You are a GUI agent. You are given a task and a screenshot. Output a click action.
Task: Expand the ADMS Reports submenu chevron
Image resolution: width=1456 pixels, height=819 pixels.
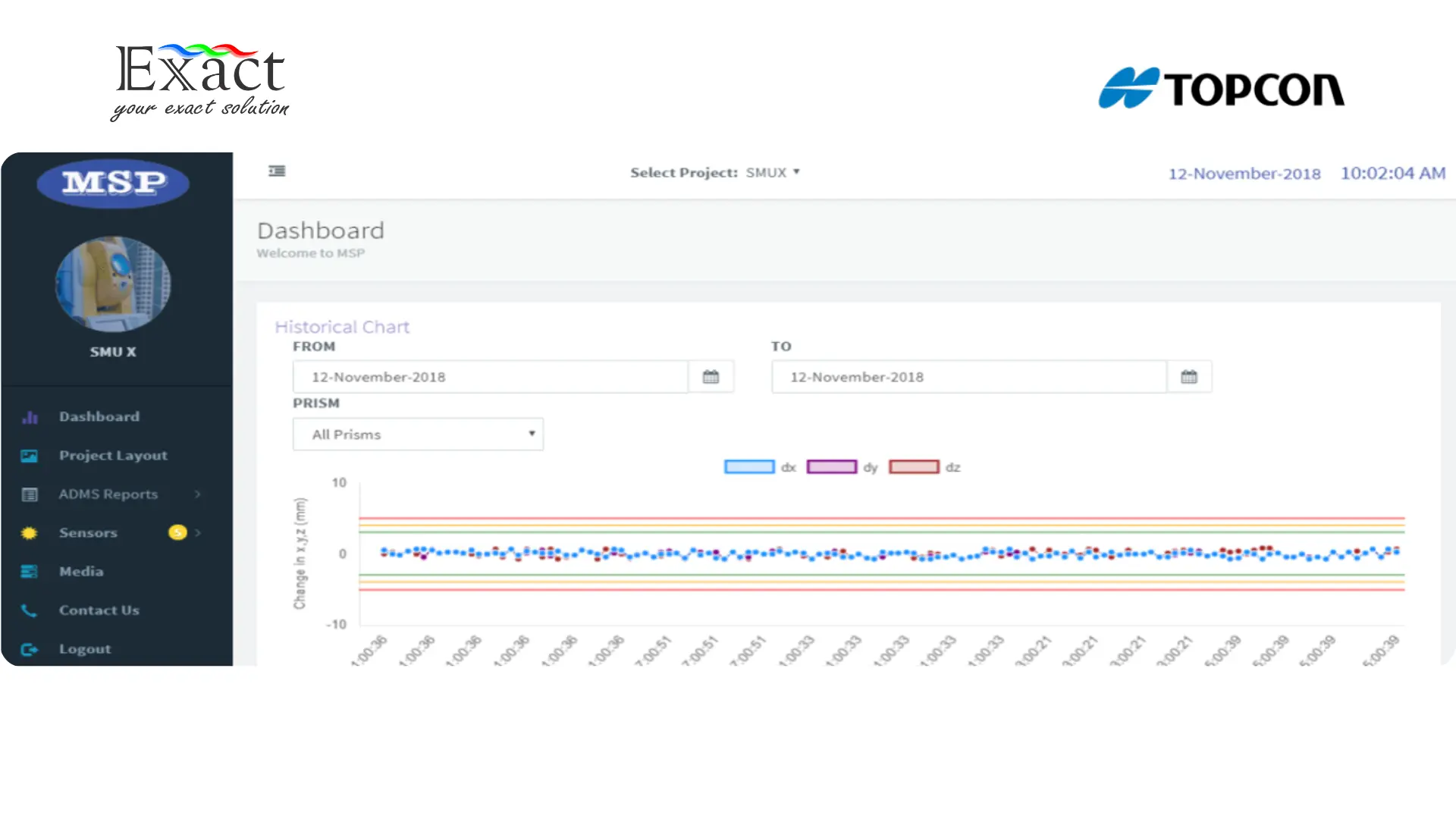coord(198,494)
